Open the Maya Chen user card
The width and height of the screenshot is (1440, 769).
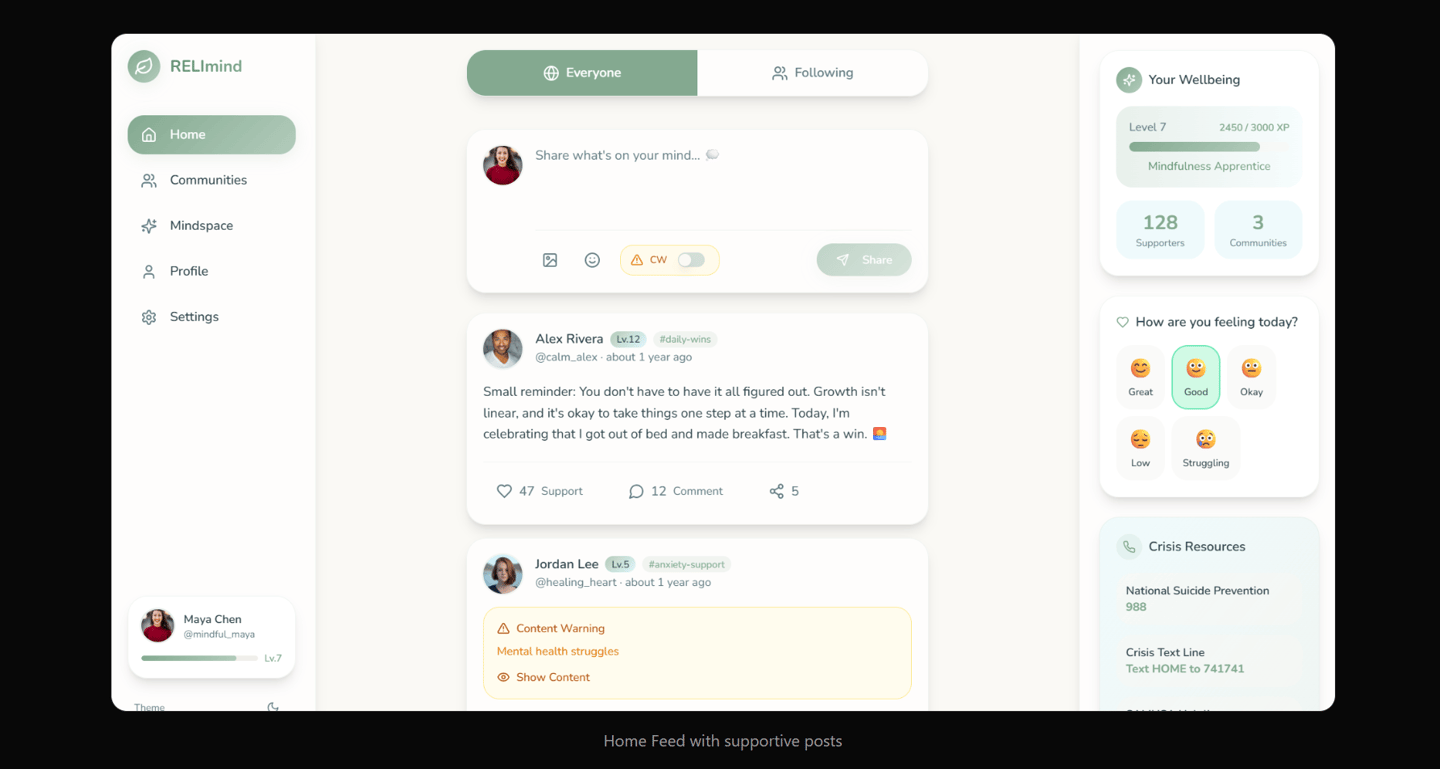click(211, 638)
